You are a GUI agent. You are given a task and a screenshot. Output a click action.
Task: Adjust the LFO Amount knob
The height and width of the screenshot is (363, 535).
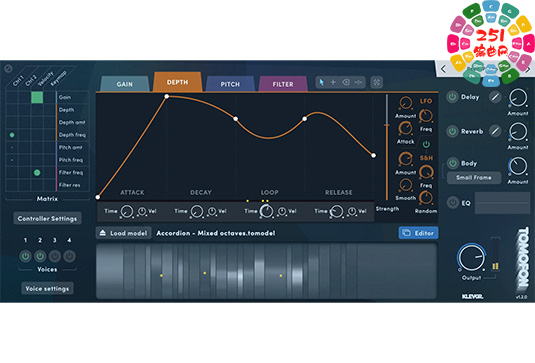point(405,103)
